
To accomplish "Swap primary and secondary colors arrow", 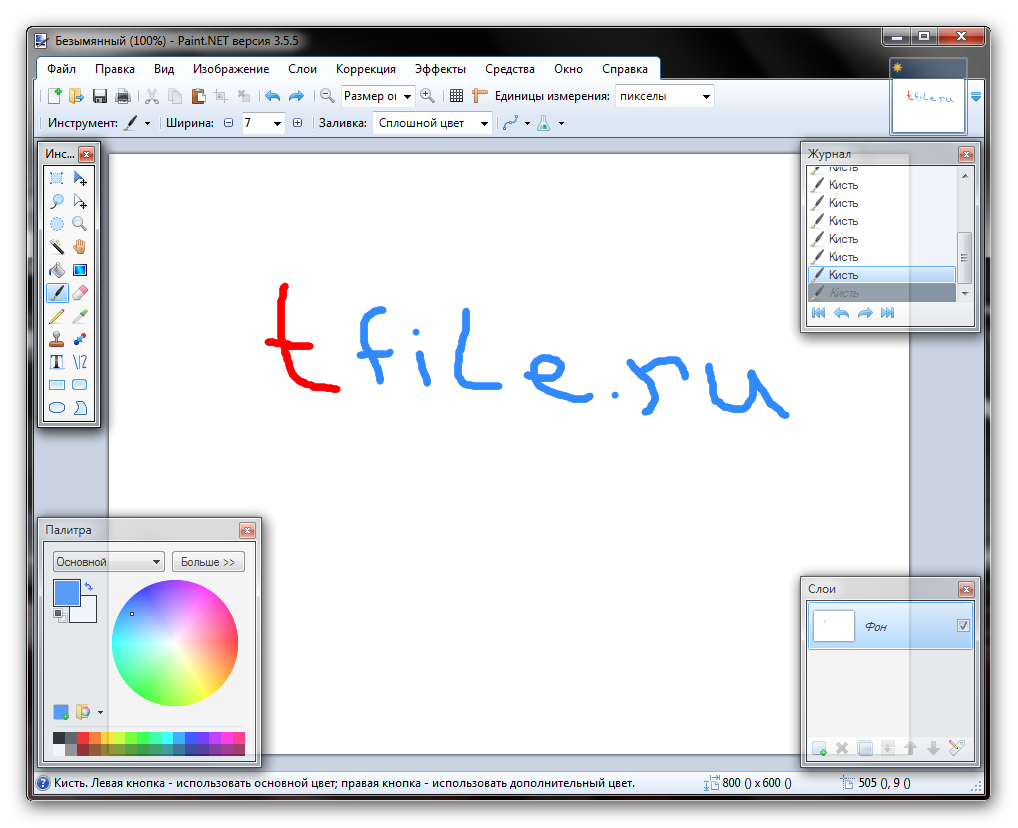I will [89, 586].
